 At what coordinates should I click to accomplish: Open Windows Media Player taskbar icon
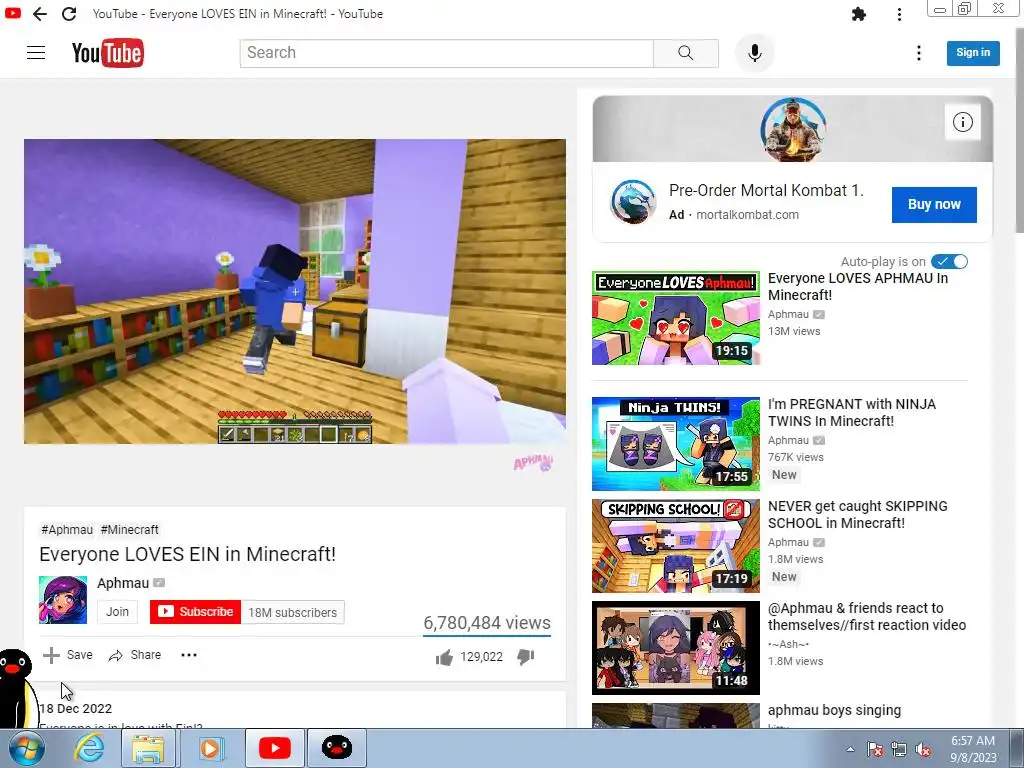[x=210, y=748]
